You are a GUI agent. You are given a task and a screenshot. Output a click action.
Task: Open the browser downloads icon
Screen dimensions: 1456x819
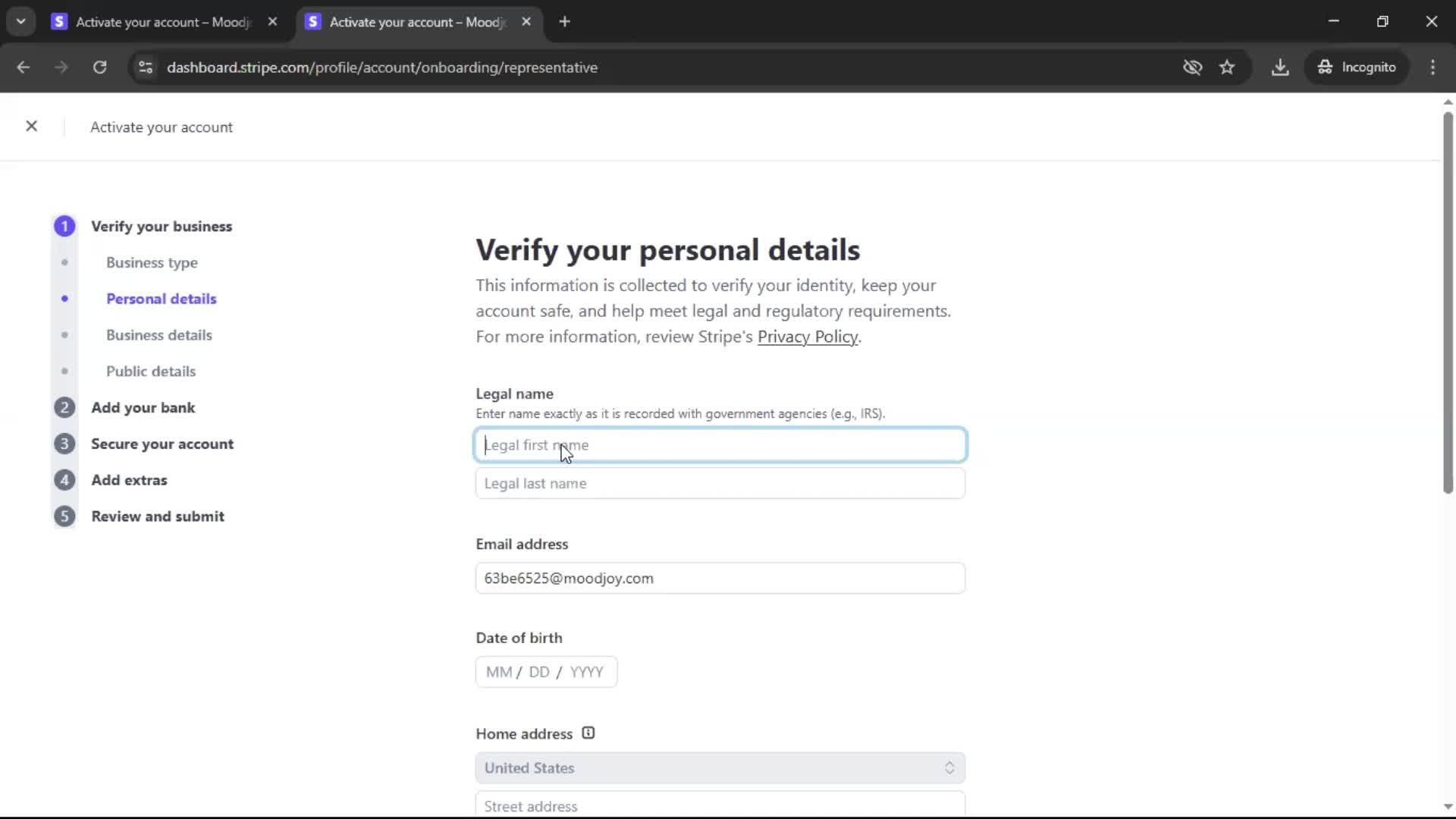[x=1280, y=67]
